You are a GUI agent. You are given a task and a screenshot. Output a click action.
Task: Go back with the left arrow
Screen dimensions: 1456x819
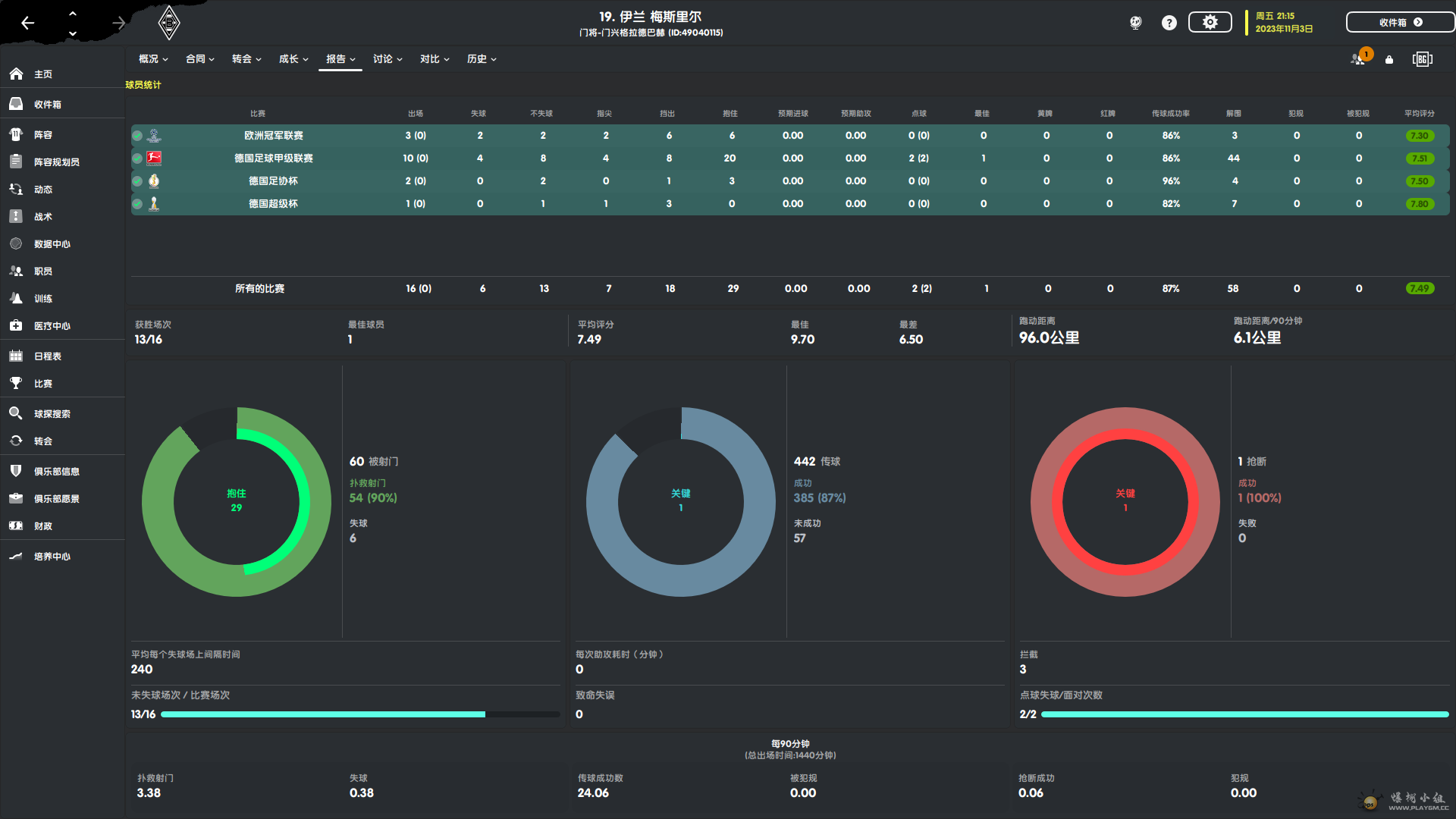[x=28, y=23]
